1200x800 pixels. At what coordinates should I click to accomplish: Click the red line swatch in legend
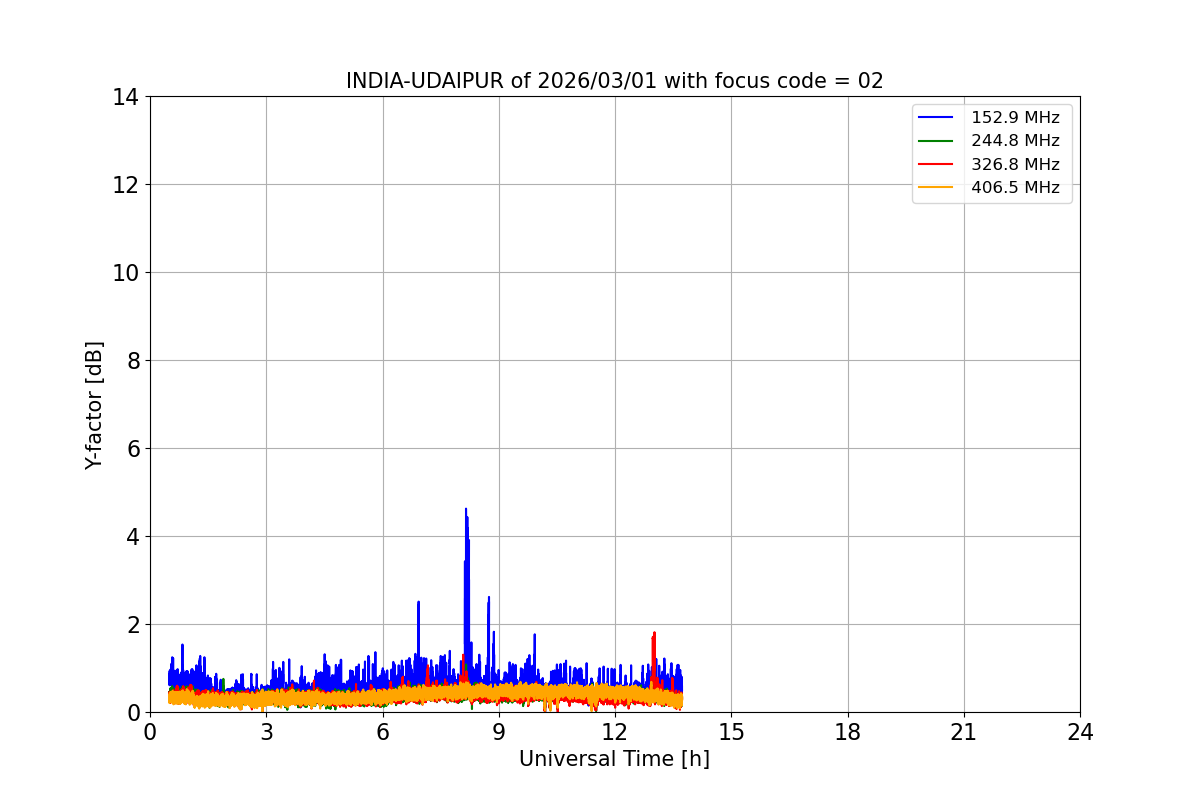pyautogui.click(x=936, y=164)
